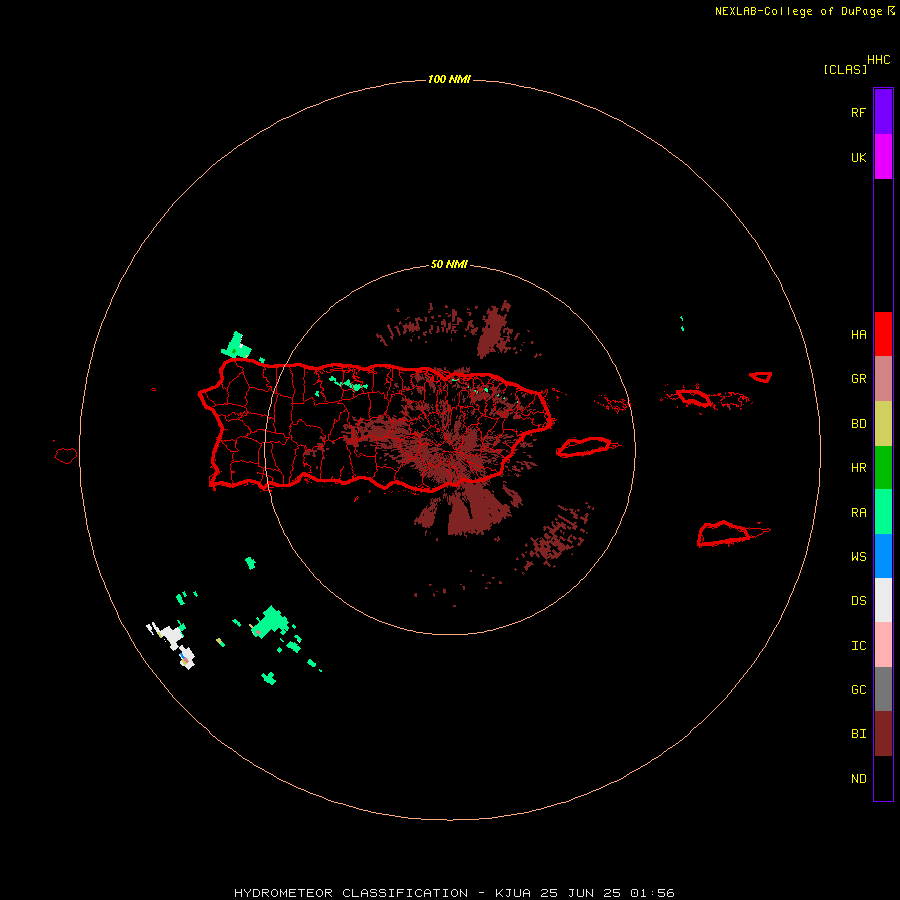Viewport: 900px width, 900px height.
Task: Click the UK legend label
Action: (x=858, y=157)
